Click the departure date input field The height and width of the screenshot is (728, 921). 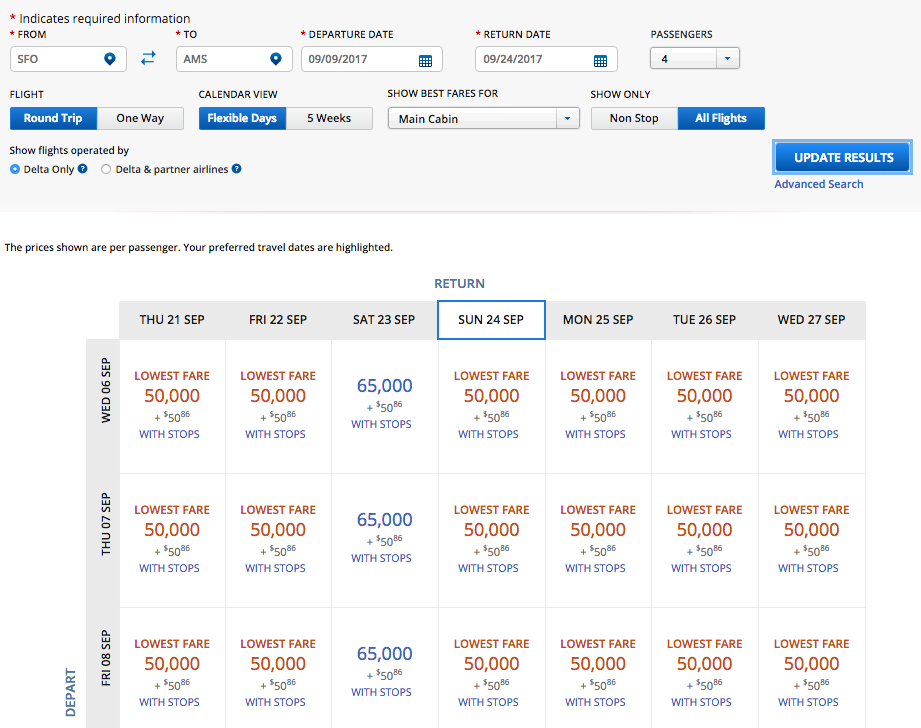click(x=358, y=60)
